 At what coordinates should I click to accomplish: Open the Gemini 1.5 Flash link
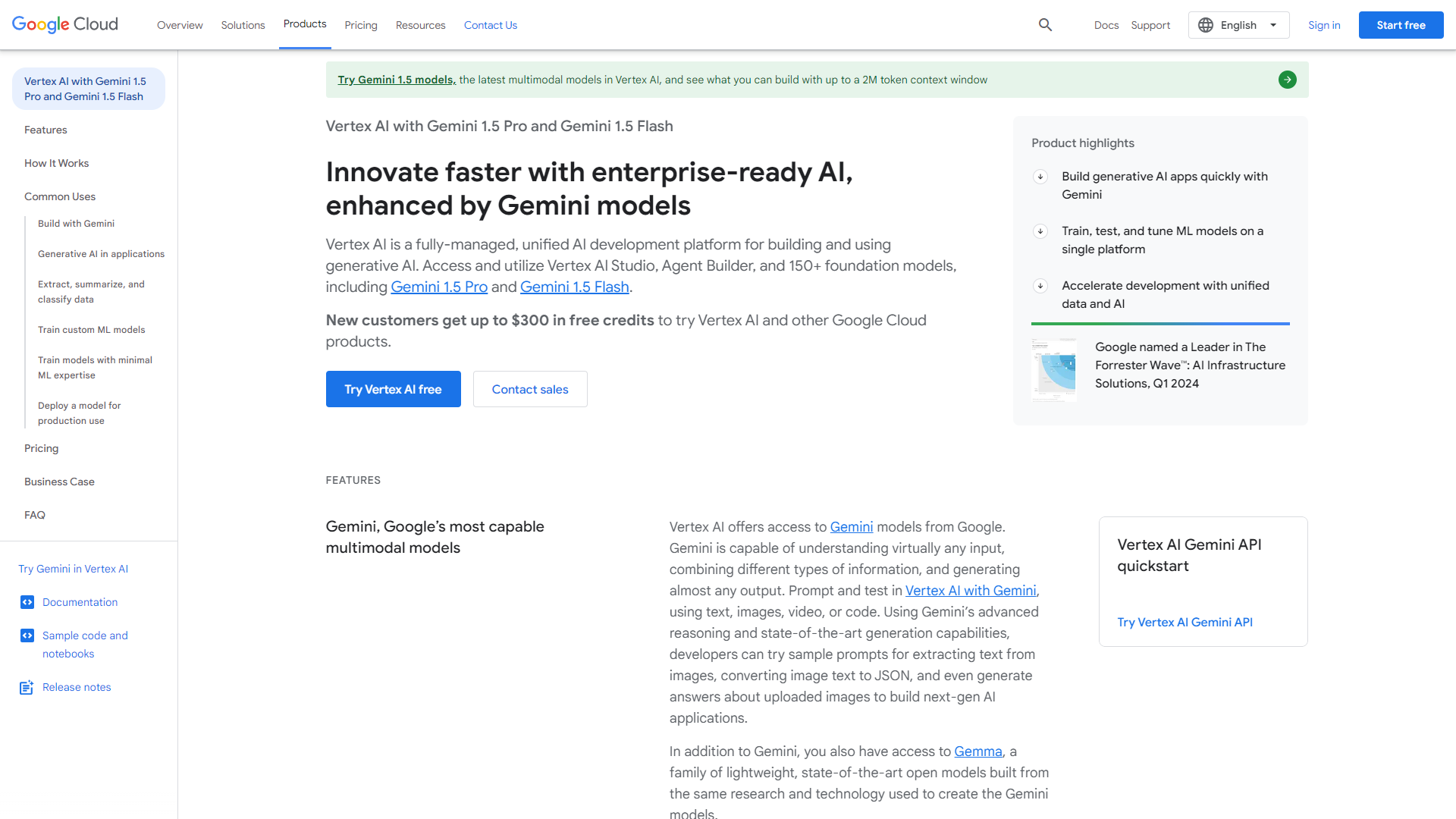coord(574,287)
